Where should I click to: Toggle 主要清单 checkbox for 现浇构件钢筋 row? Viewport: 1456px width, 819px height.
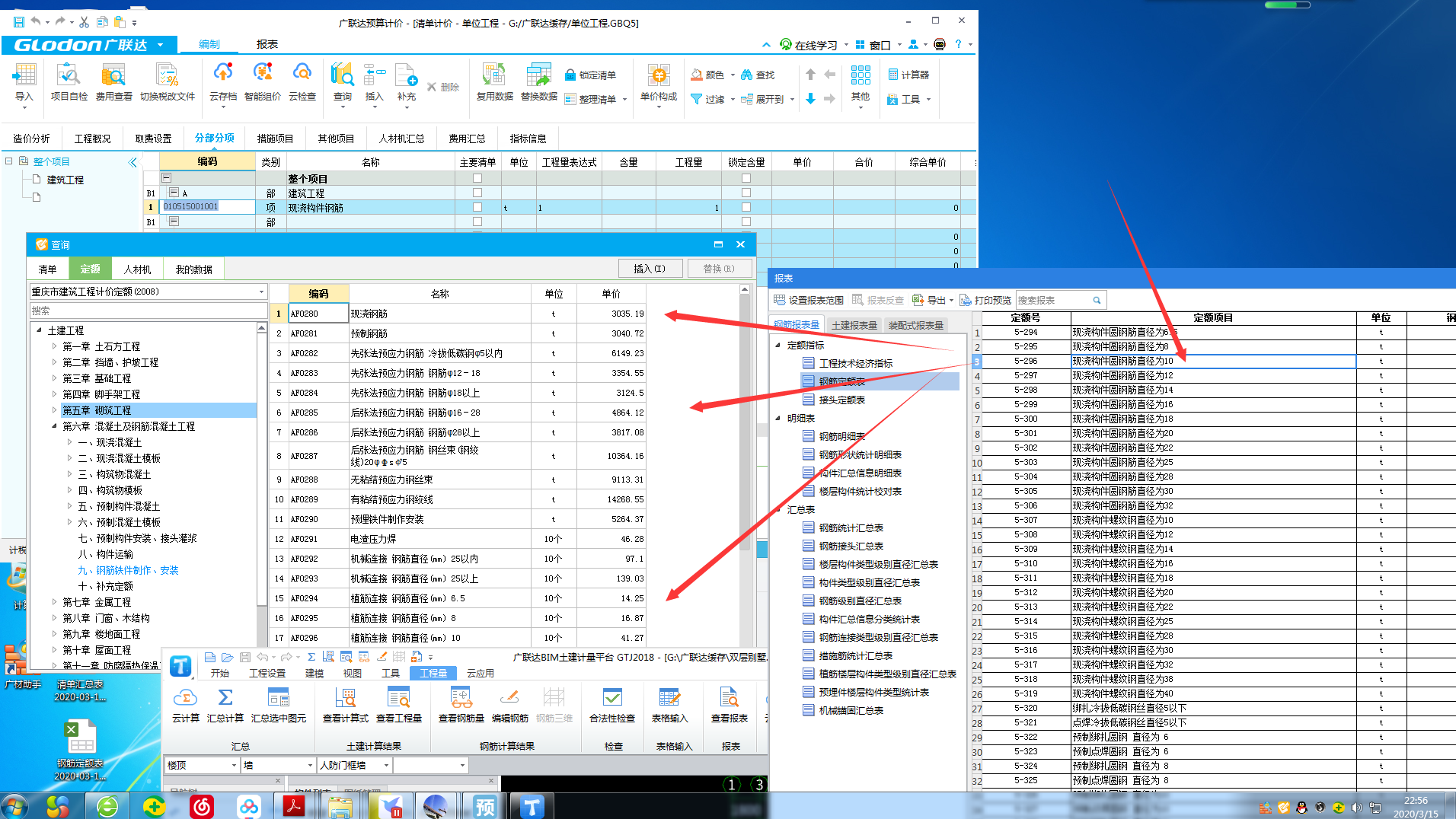coord(477,207)
